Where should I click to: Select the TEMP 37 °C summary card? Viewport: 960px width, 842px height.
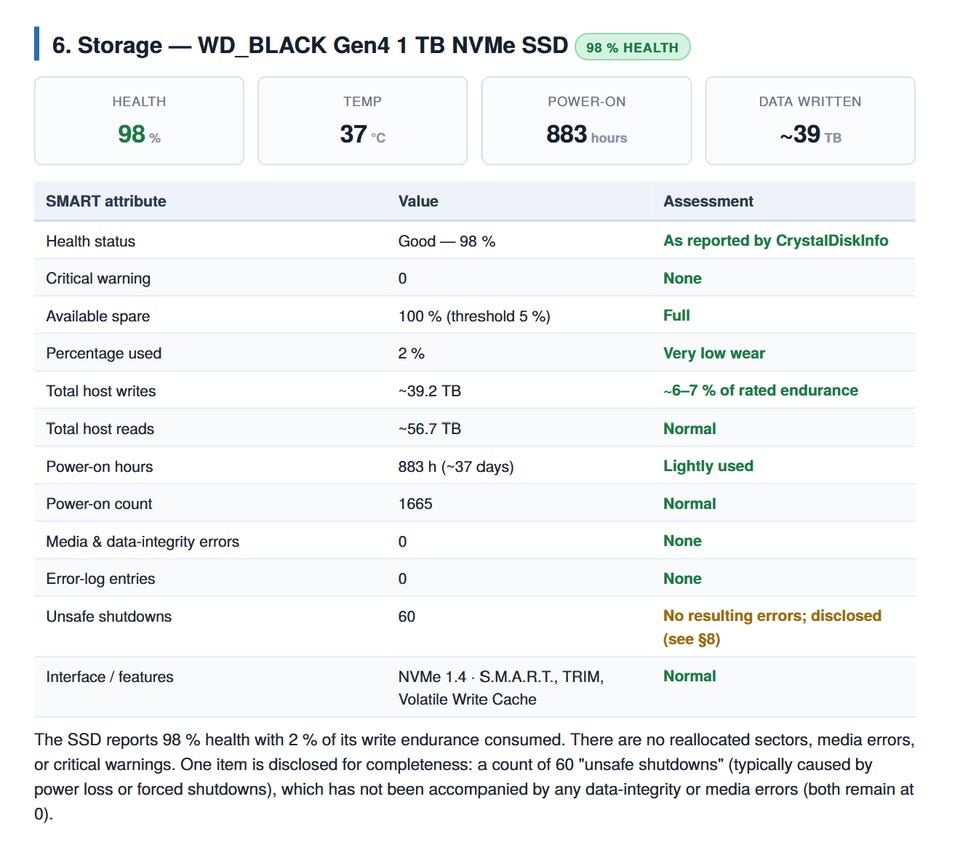[x=362, y=121]
